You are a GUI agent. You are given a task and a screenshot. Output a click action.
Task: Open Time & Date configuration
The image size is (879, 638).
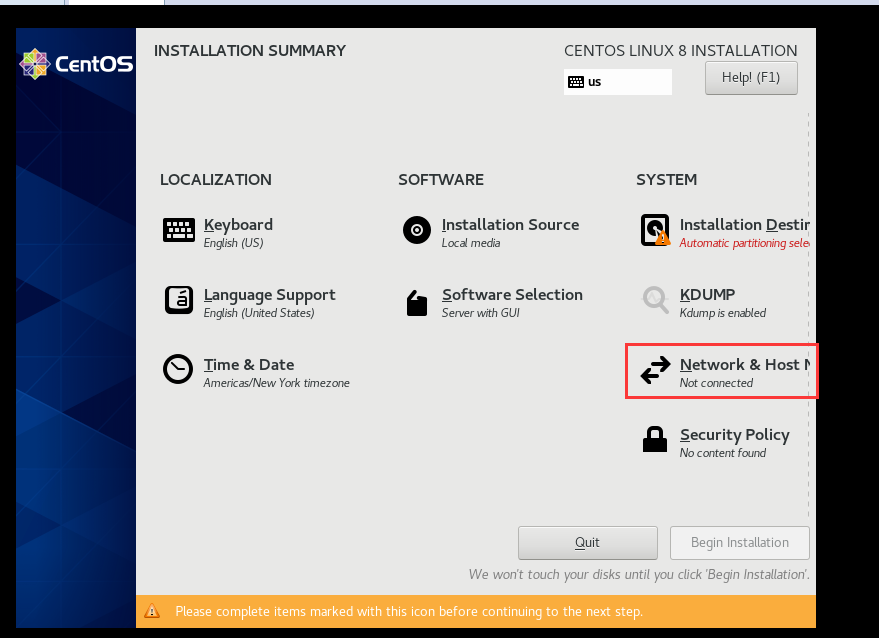(x=249, y=365)
